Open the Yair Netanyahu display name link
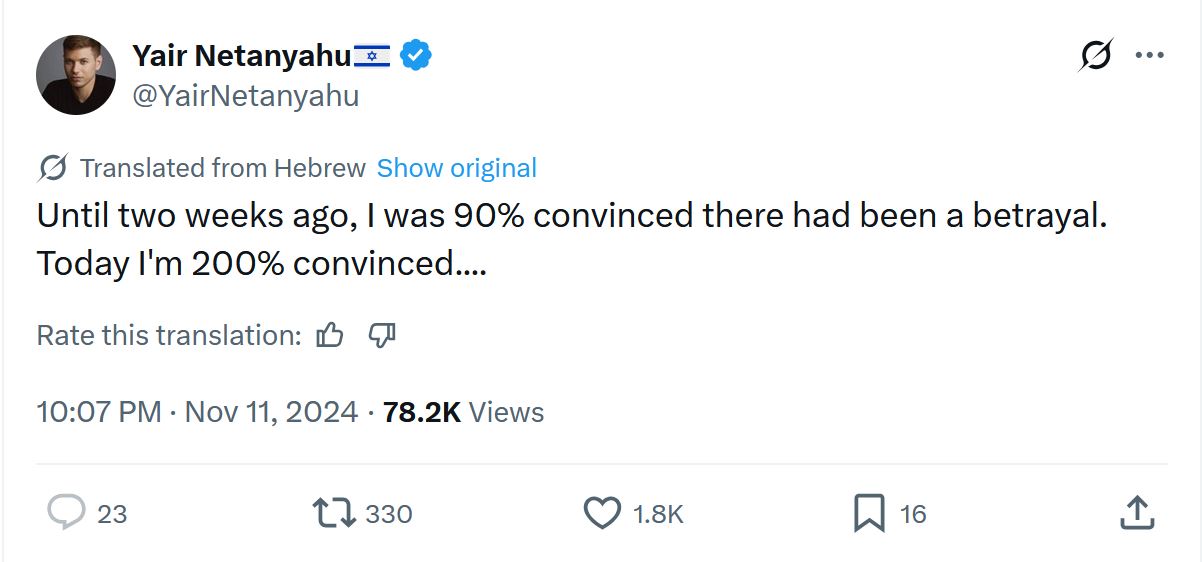The width and height of the screenshot is (1202, 562). 240,56
